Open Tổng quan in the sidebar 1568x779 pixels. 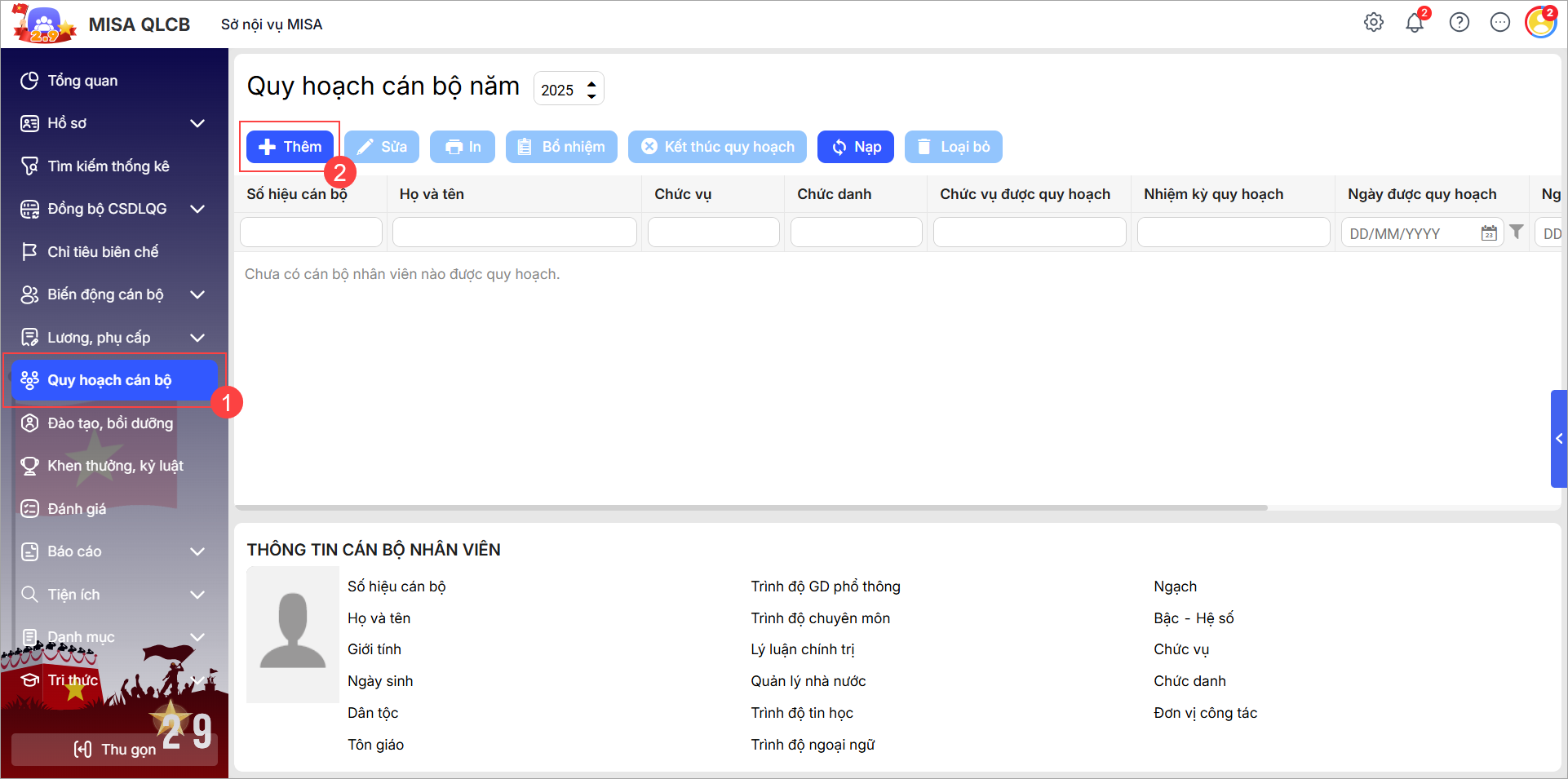pos(82,81)
